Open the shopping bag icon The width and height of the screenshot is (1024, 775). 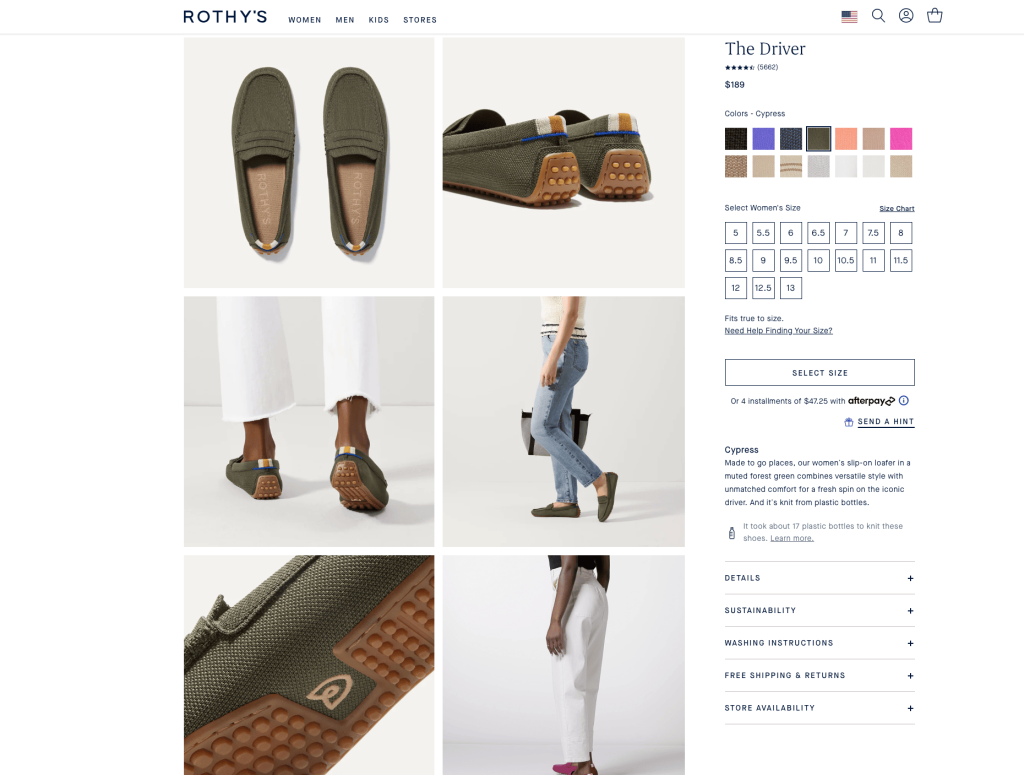[x=934, y=16]
